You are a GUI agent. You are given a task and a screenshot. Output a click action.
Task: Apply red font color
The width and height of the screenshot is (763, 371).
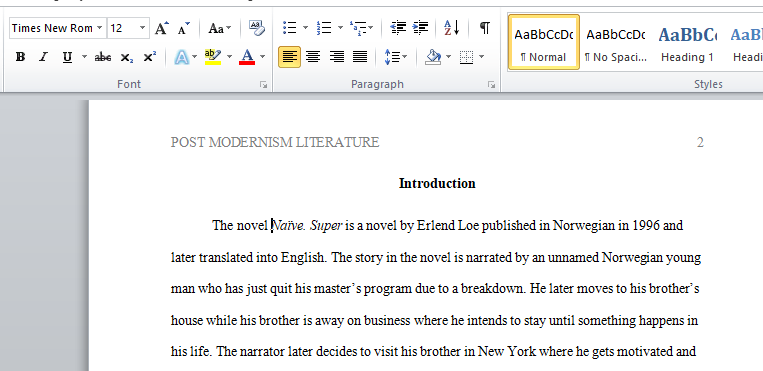[x=247, y=57]
